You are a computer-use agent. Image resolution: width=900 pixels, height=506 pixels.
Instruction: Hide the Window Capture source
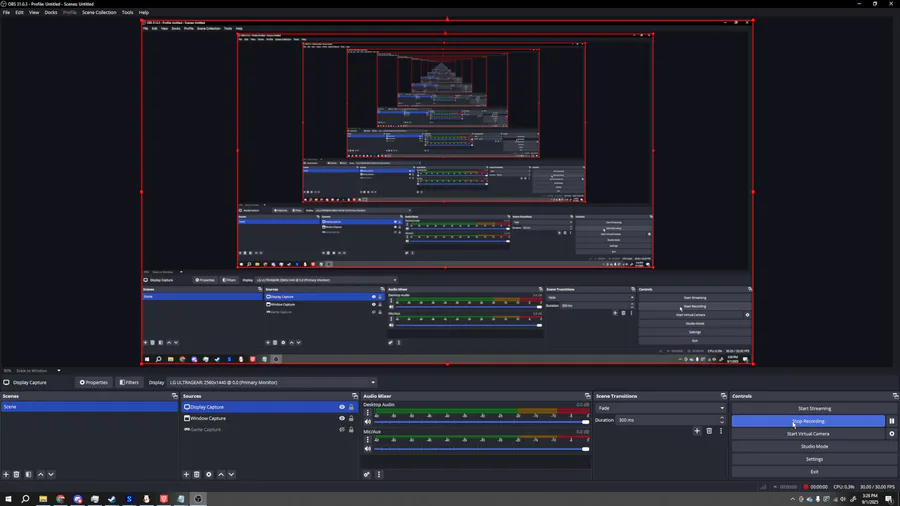click(342, 418)
